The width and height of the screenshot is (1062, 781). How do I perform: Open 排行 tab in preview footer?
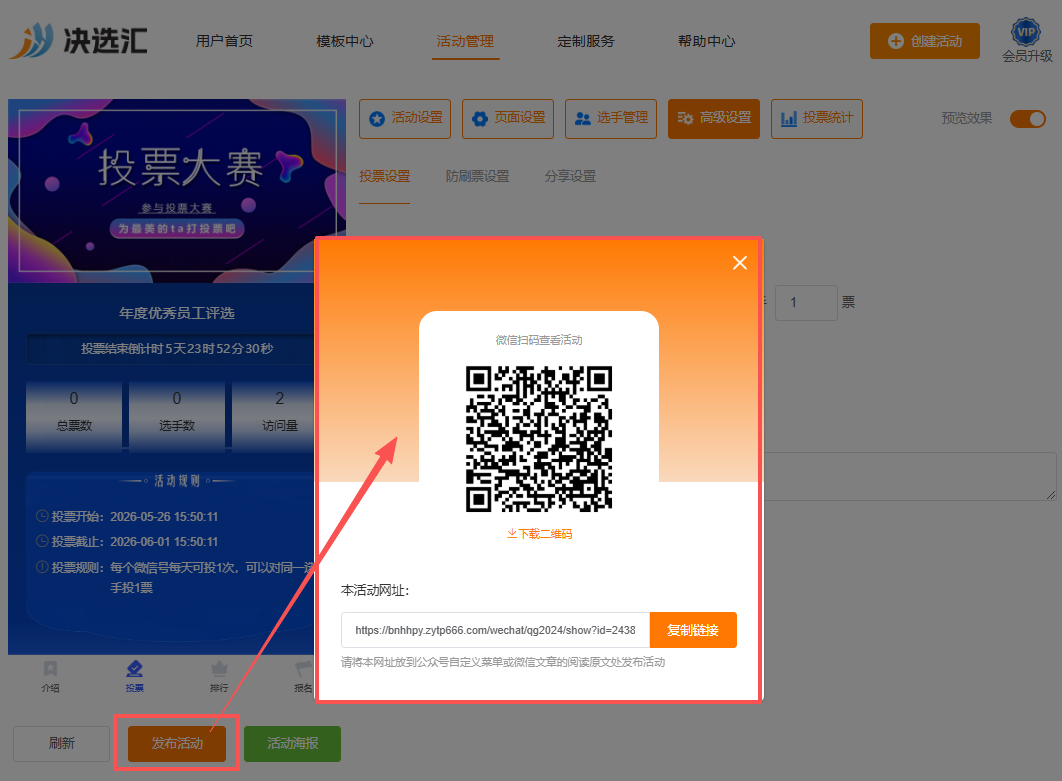(x=219, y=677)
